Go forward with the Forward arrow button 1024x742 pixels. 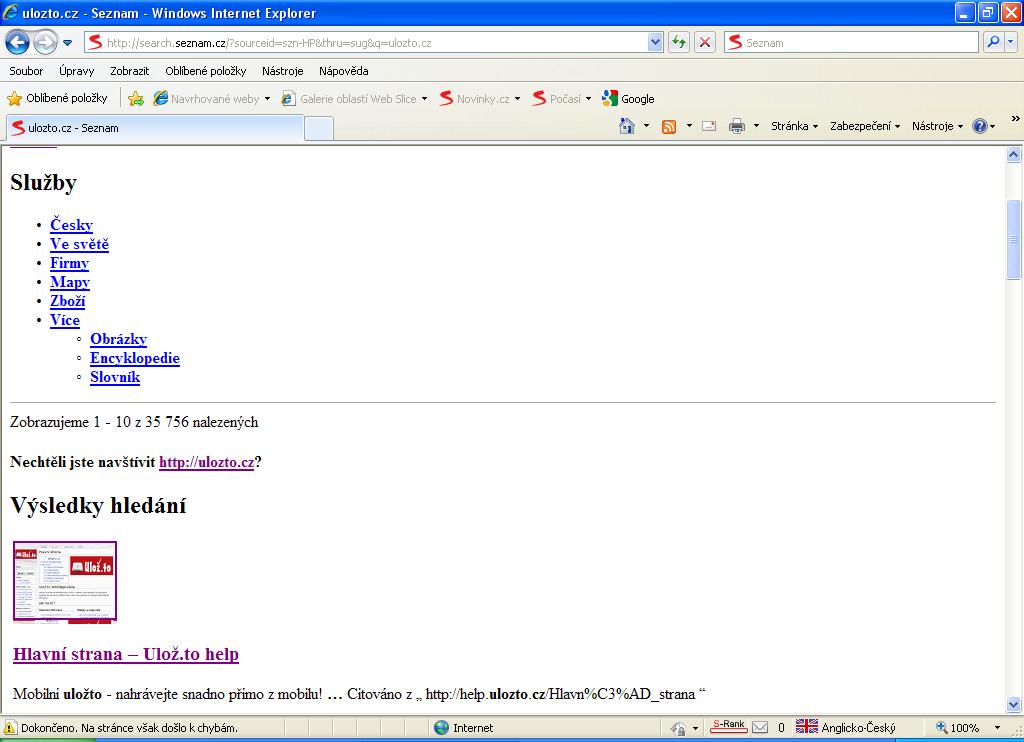click(x=45, y=43)
